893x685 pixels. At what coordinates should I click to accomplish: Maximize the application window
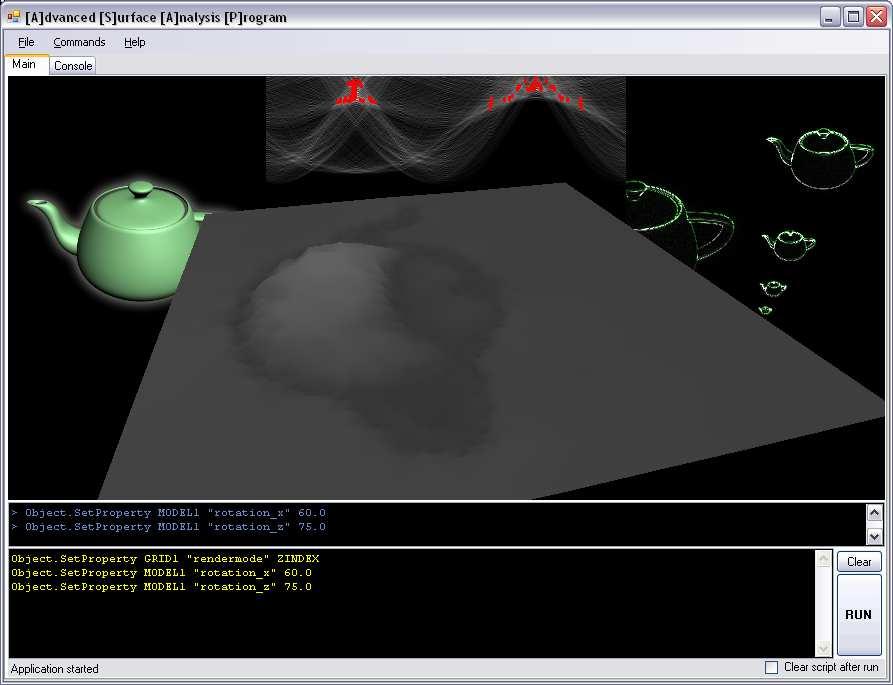[x=853, y=17]
